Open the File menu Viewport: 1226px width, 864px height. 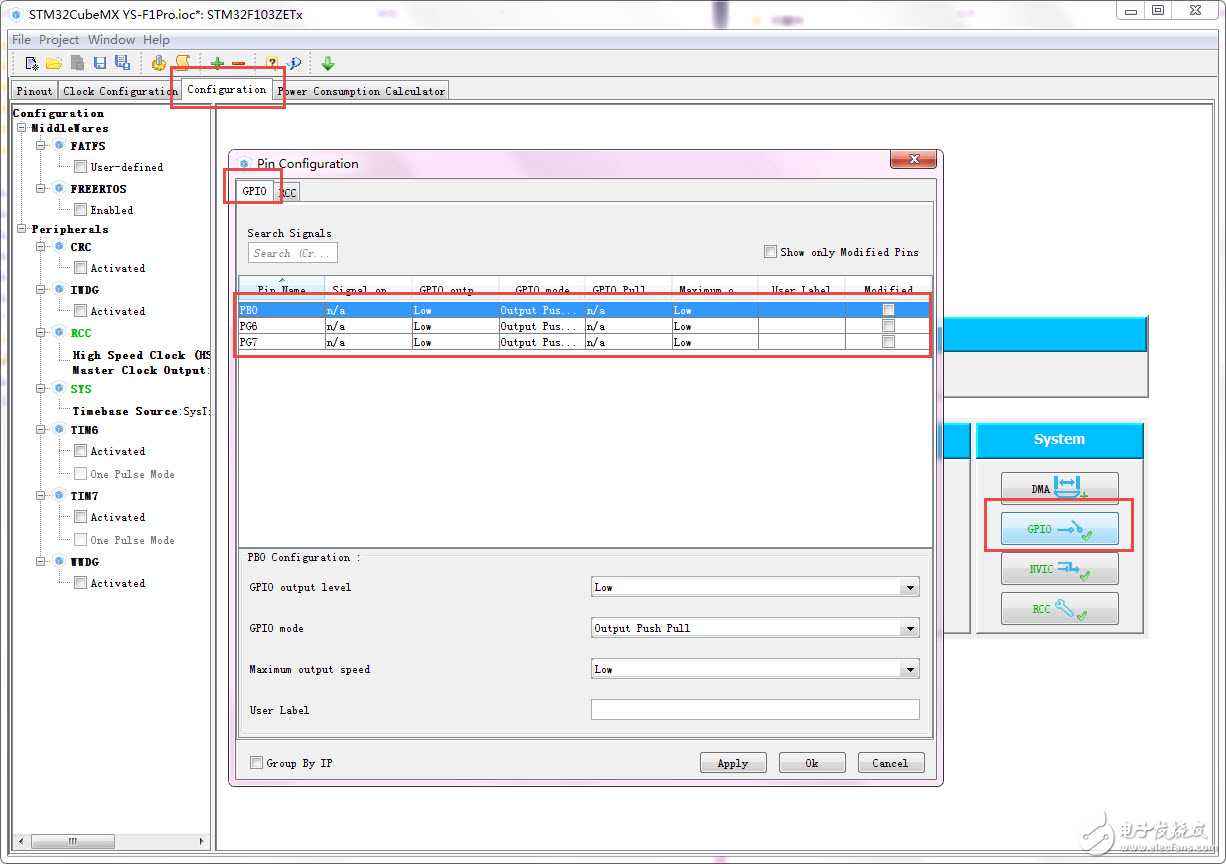pyautogui.click(x=21, y=40)
